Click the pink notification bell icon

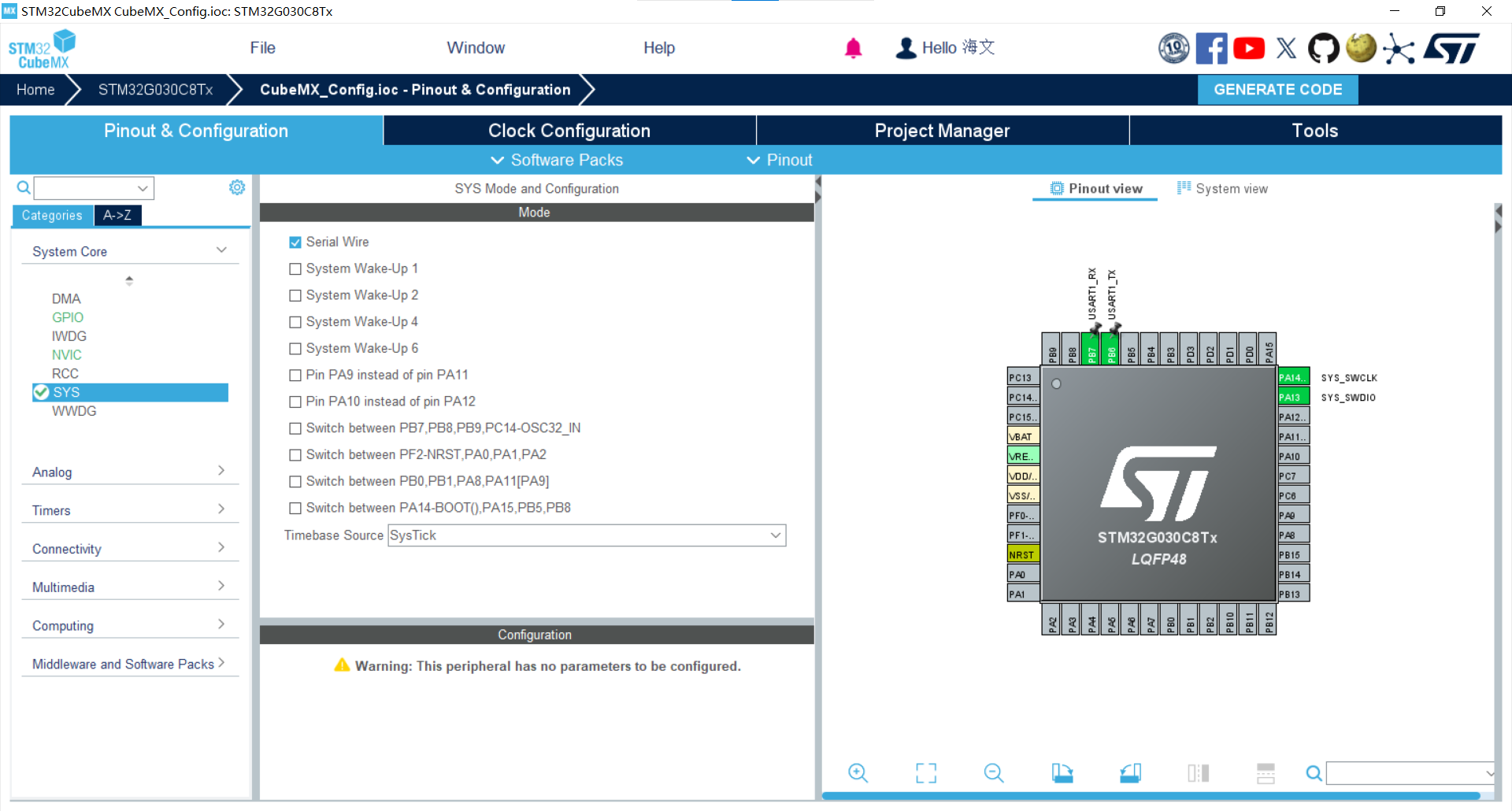coord(853,49)
